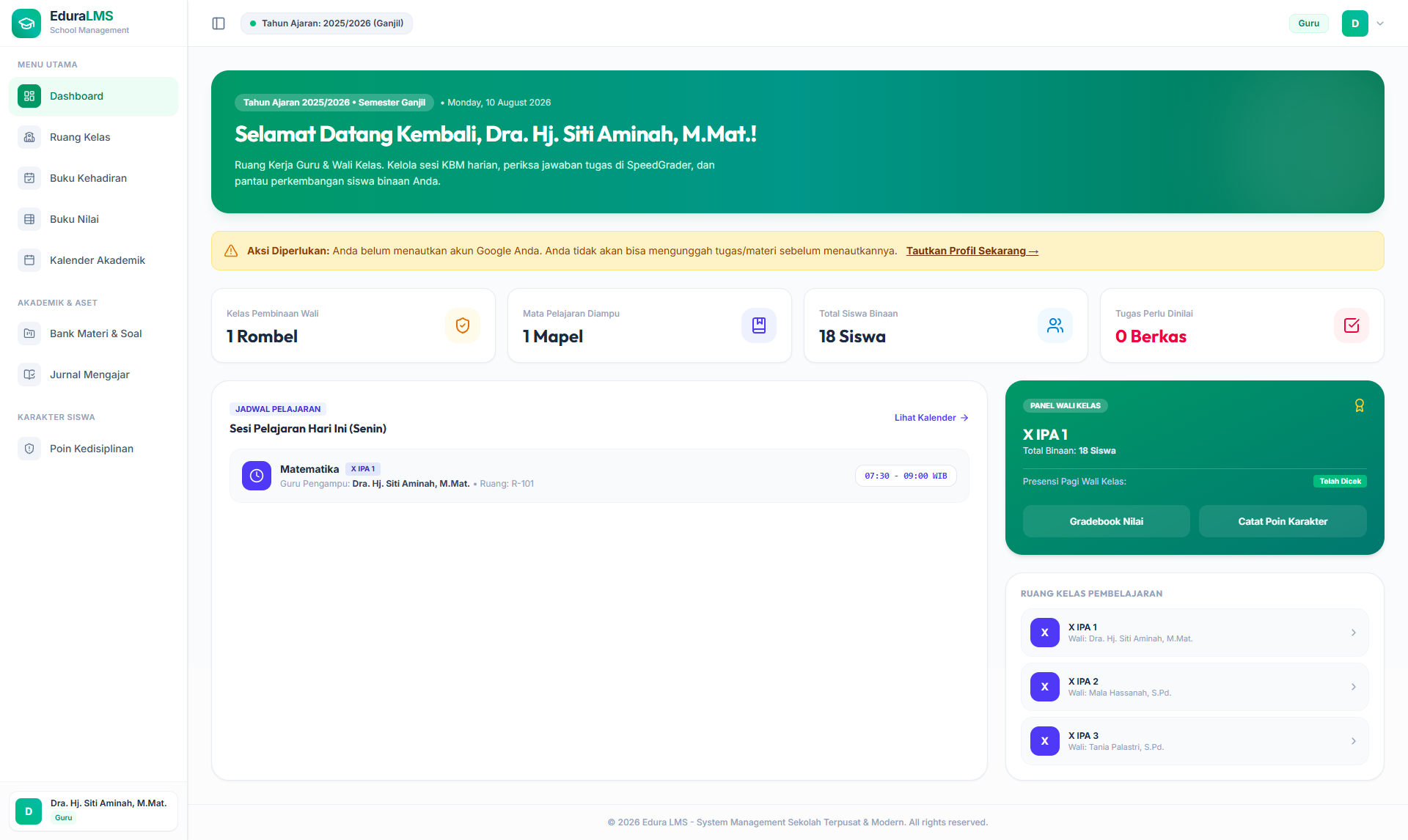Click the X IPA 3 class name
1408x840 pixels.
click(1083, 736)
